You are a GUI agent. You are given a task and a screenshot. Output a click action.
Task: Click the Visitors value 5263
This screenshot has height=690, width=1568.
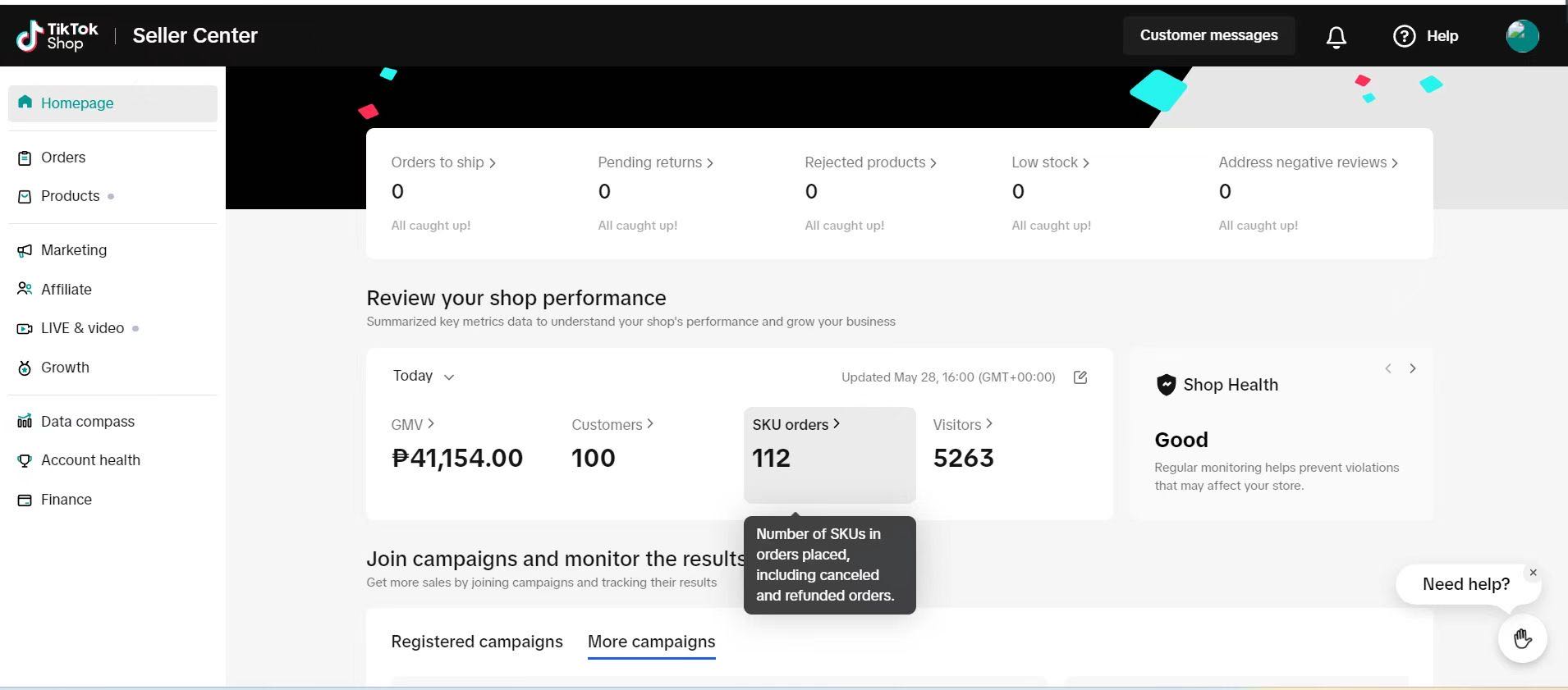tap(964, 458)
